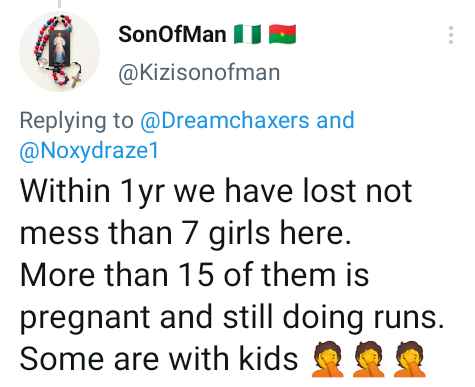Click the rosary profile avatar
475x387 pixels.
click(x=59, y=52)
